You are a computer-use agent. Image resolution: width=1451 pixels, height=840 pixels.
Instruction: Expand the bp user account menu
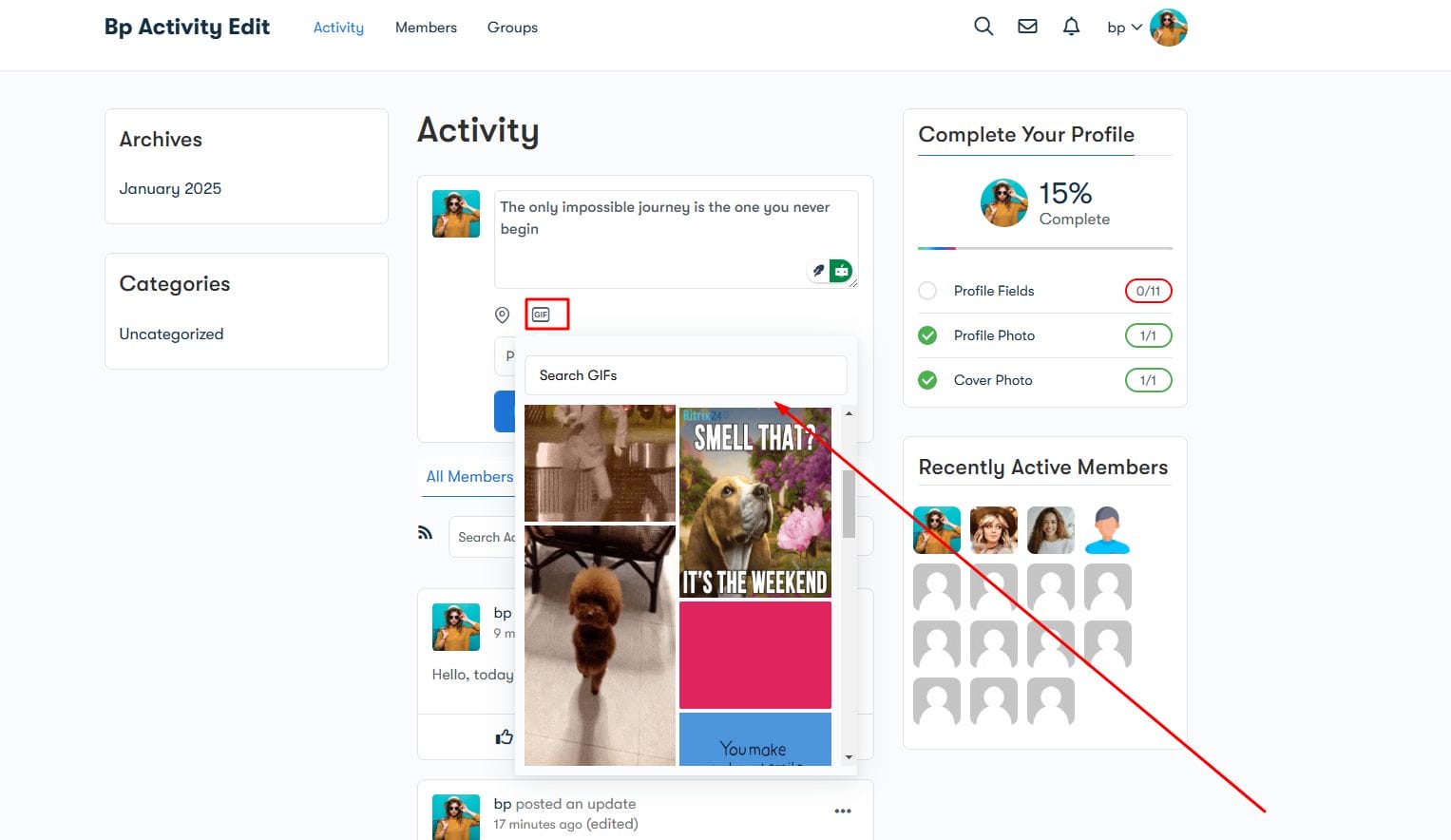click(x=1124, y=28)
